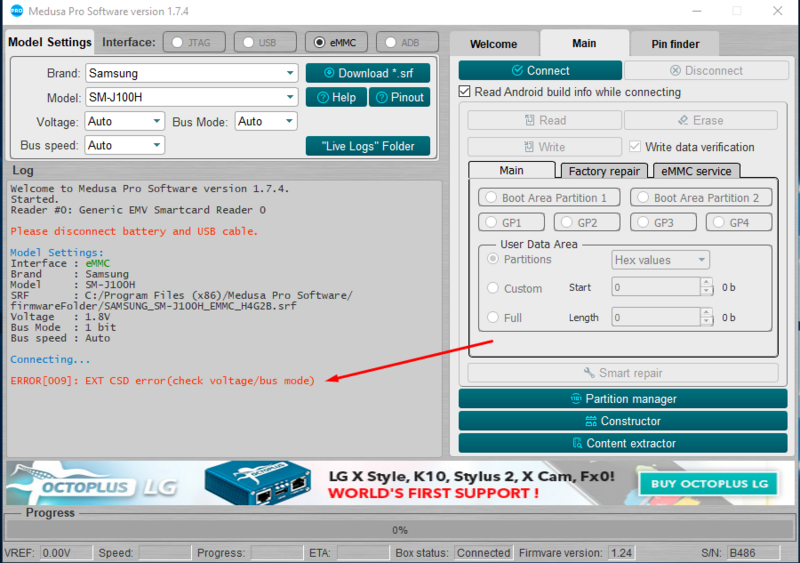Viewport: 800px width, 563px height.
Task: Open the Hex values dropdown
Action: pyautogui.click(x=660, y=260)
